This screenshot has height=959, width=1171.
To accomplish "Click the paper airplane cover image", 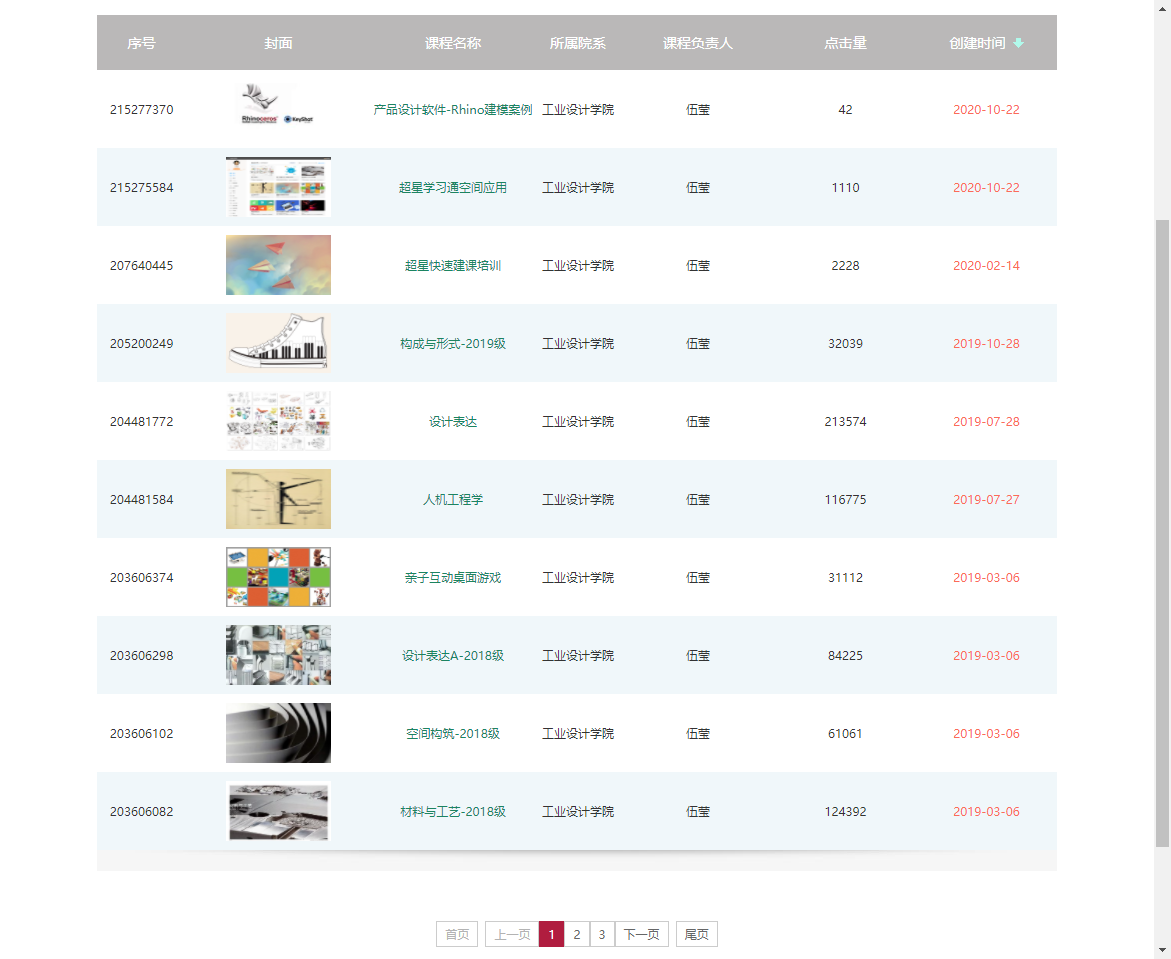I will tap(278, 265).
